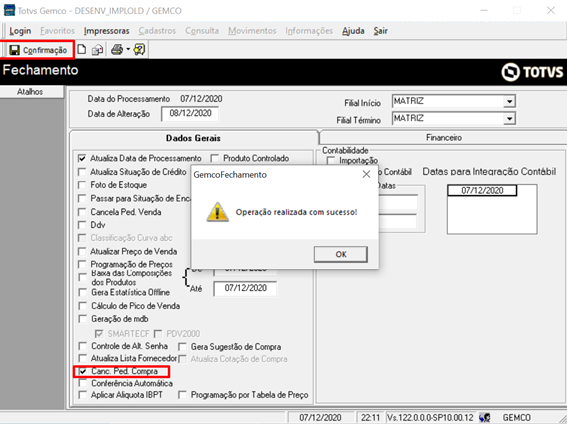Expand the Filial Término dropdown
Image resolution: width=567 pixels, height=424 pixels.
click(509, 119)
